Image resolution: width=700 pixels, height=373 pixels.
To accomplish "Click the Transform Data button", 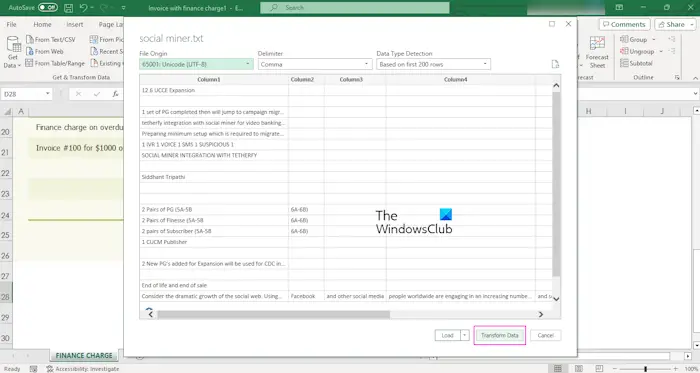I will point(500,335).
